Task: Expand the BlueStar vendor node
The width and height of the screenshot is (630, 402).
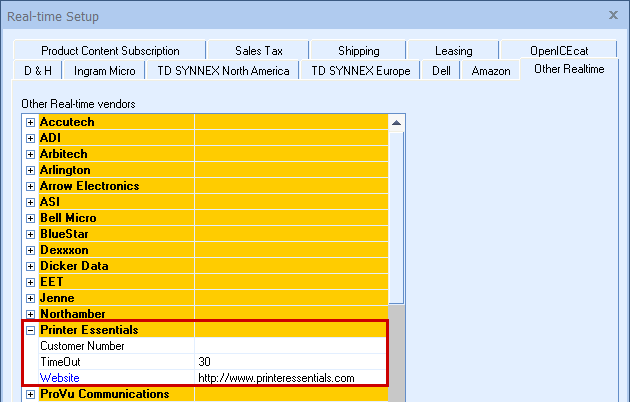Action: (x=31, y=234)
